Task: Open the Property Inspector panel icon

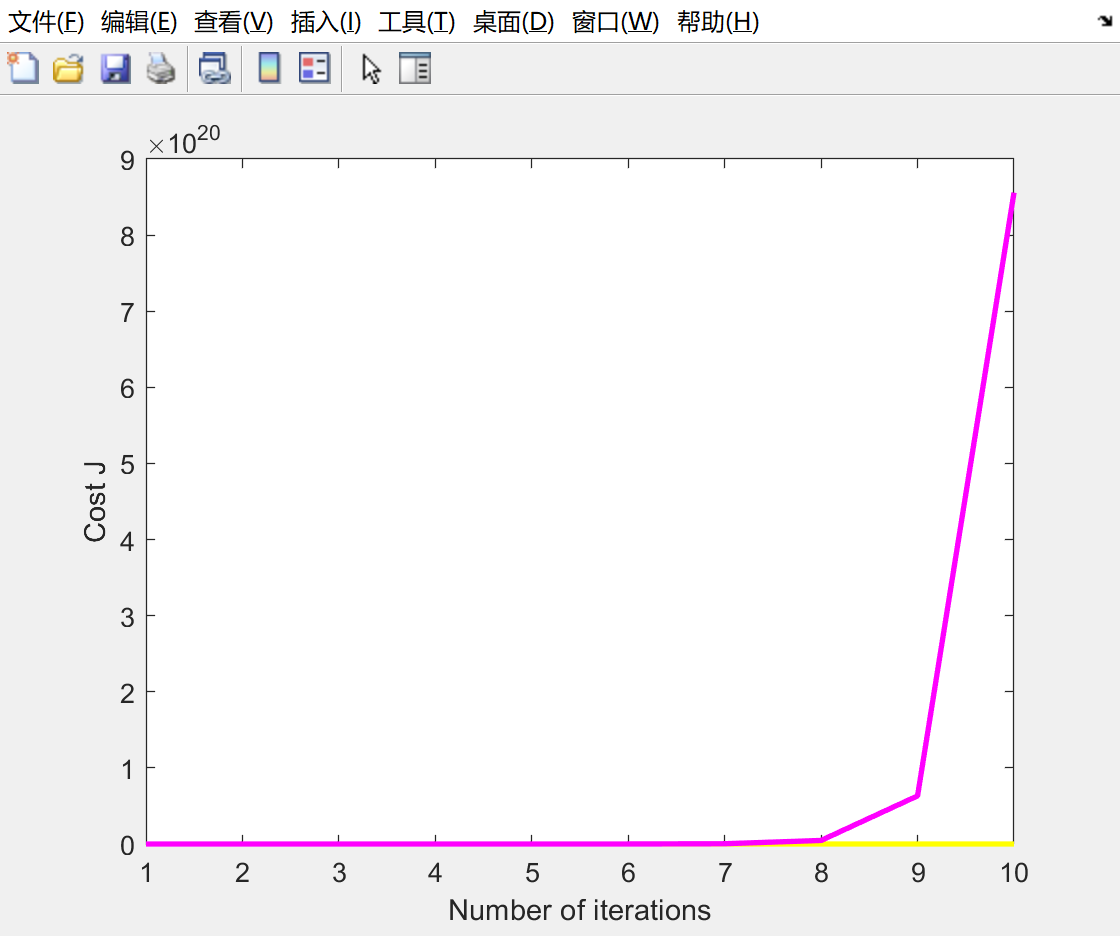Action: tap(414, 69)
